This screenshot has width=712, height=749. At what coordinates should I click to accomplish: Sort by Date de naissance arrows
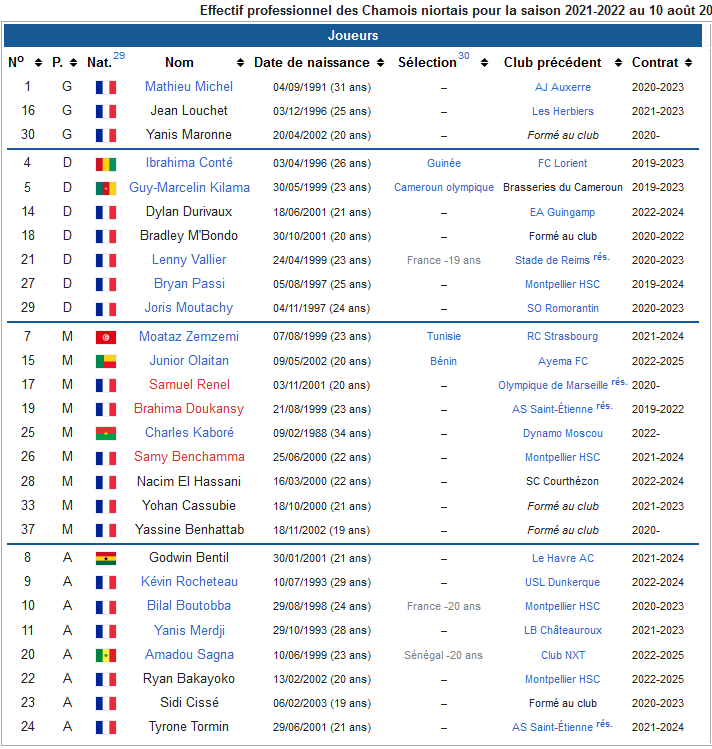[381, 63]
